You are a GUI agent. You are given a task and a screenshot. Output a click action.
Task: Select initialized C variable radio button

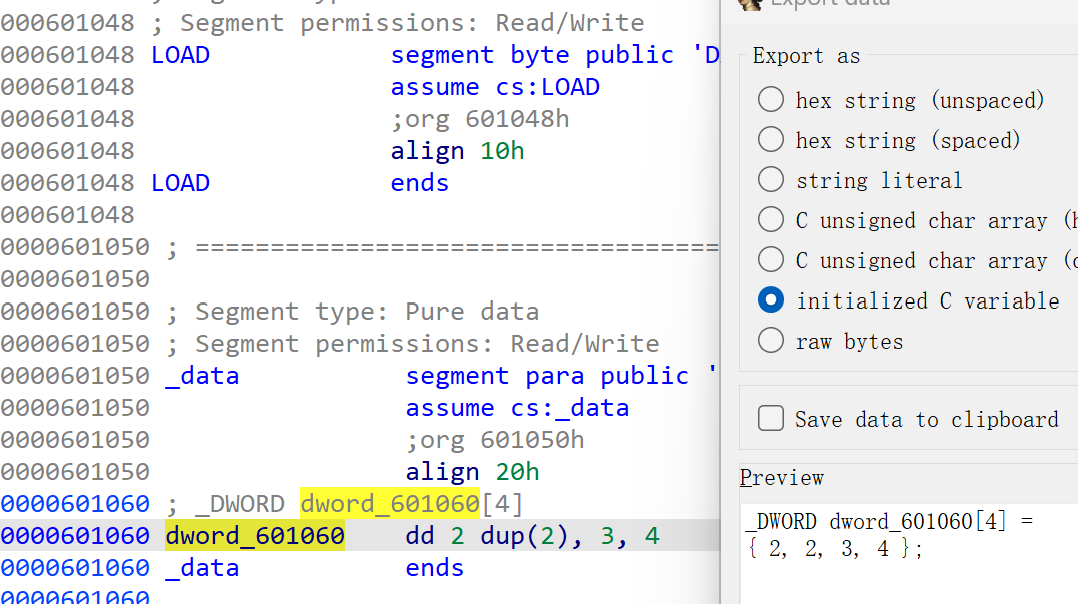click(771, 300)
